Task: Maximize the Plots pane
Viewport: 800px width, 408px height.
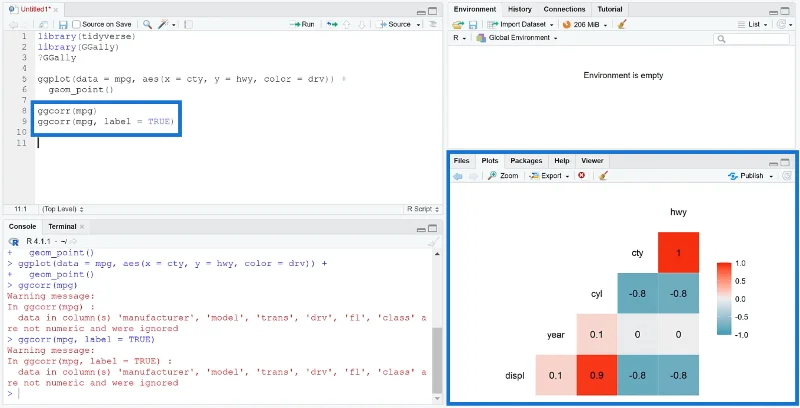Action: (785, 162)
